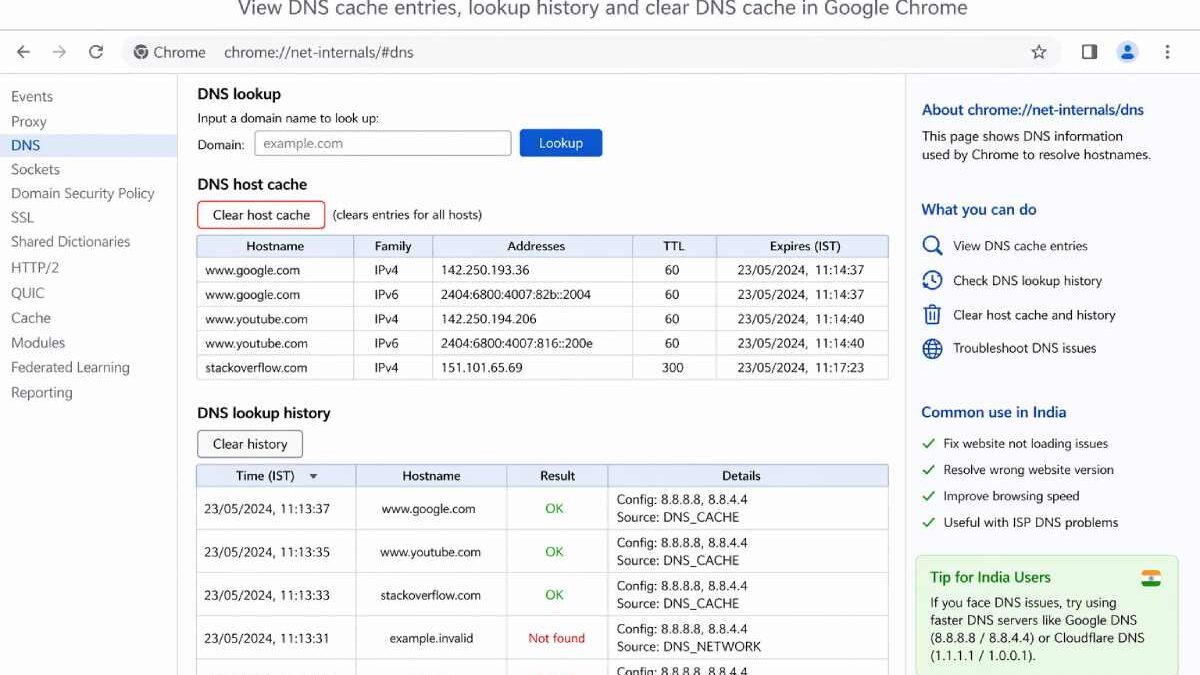Click the browser forward arrow
1200x675 pixels.
(60, 51)
